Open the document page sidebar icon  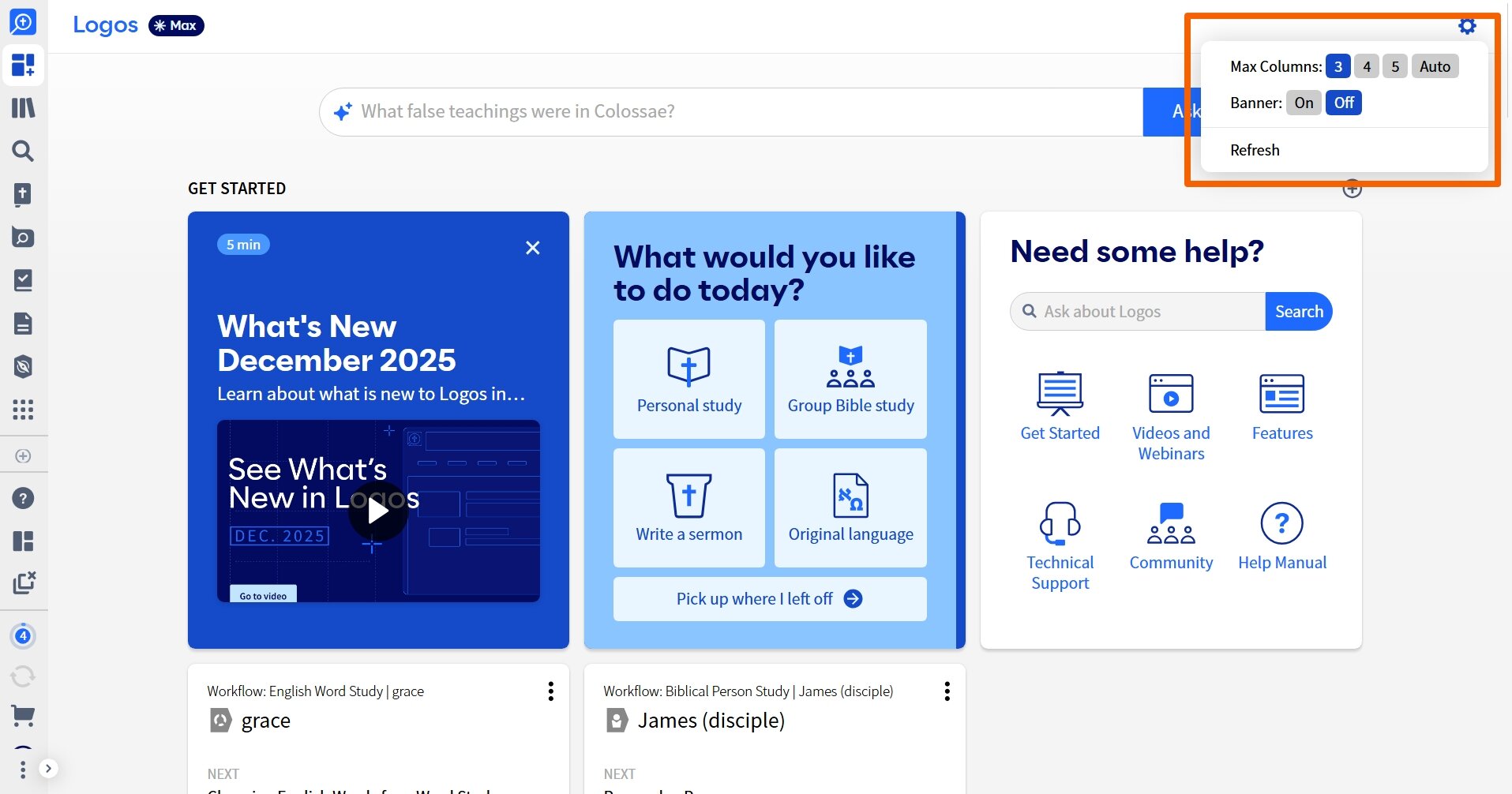tap(23, 324)
